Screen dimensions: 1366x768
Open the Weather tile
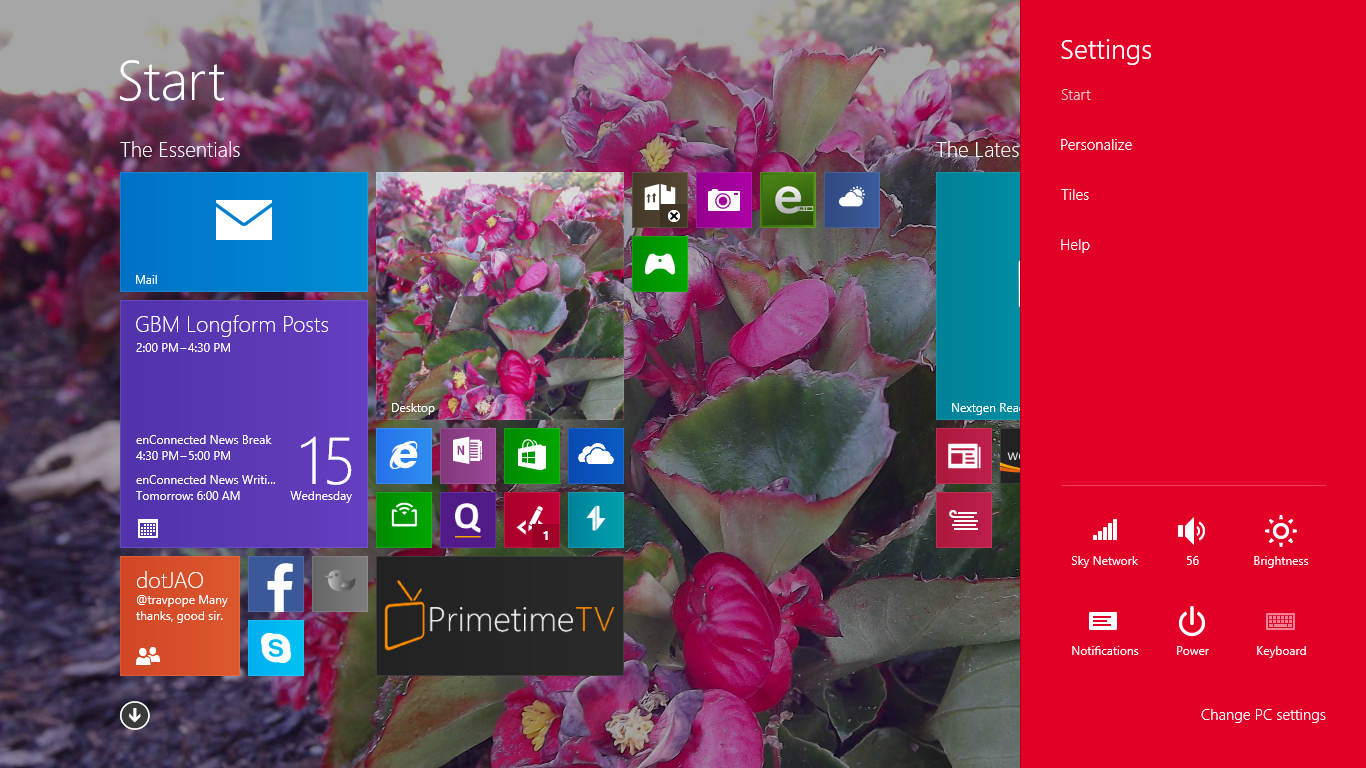click(852, 200)
